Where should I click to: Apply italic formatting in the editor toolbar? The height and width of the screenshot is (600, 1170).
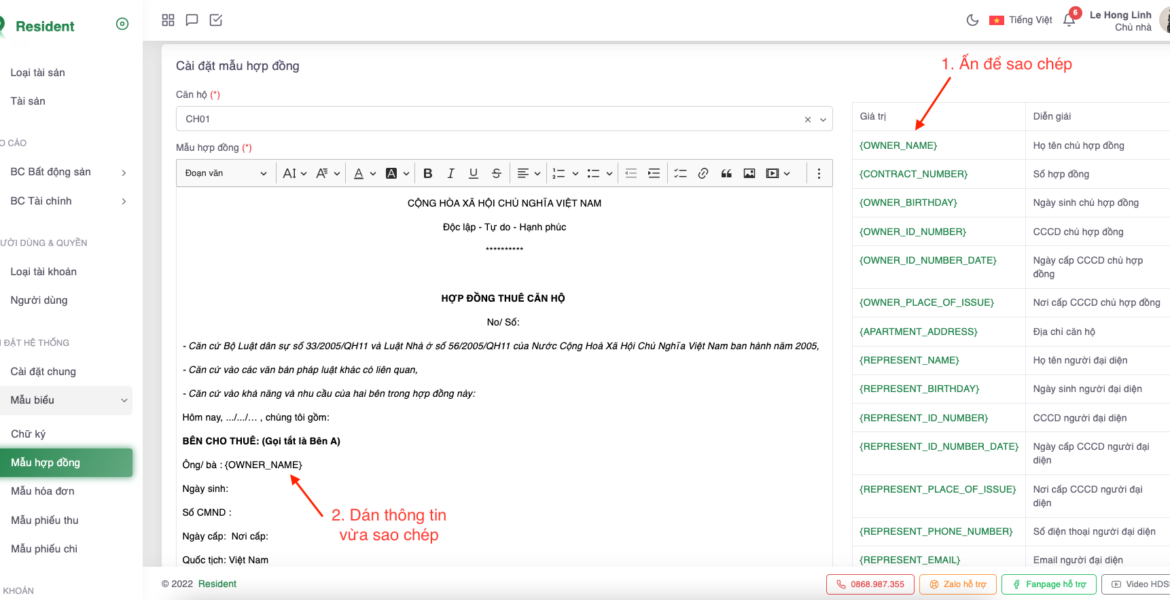451,173
